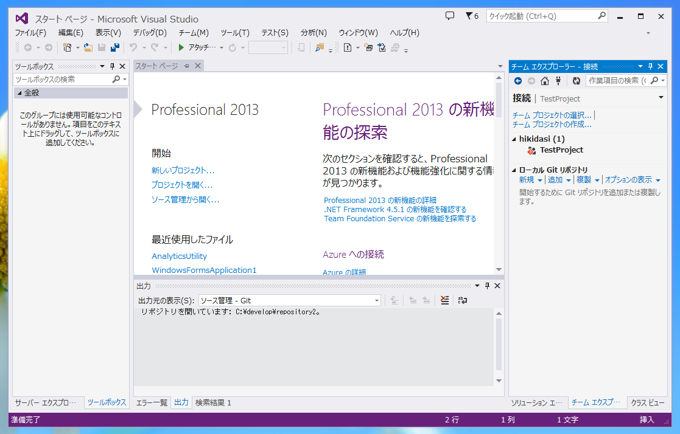The height and width of the screenshot is (434, 680).
Task: Close the Toolbox panel
Action: coord(122,66)
